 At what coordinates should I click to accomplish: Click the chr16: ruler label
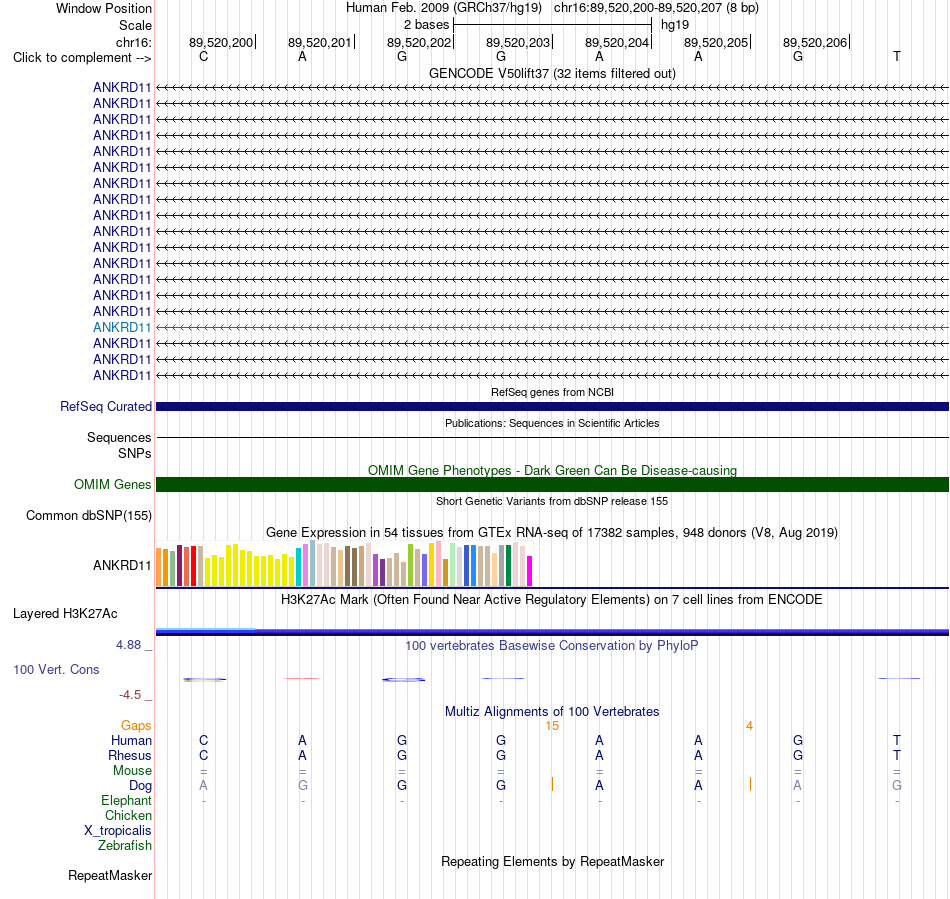(133, 42)
